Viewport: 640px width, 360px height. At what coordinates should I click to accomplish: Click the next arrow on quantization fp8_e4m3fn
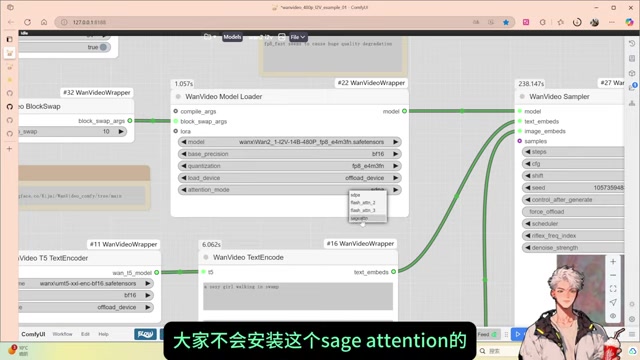pos(396,166)
